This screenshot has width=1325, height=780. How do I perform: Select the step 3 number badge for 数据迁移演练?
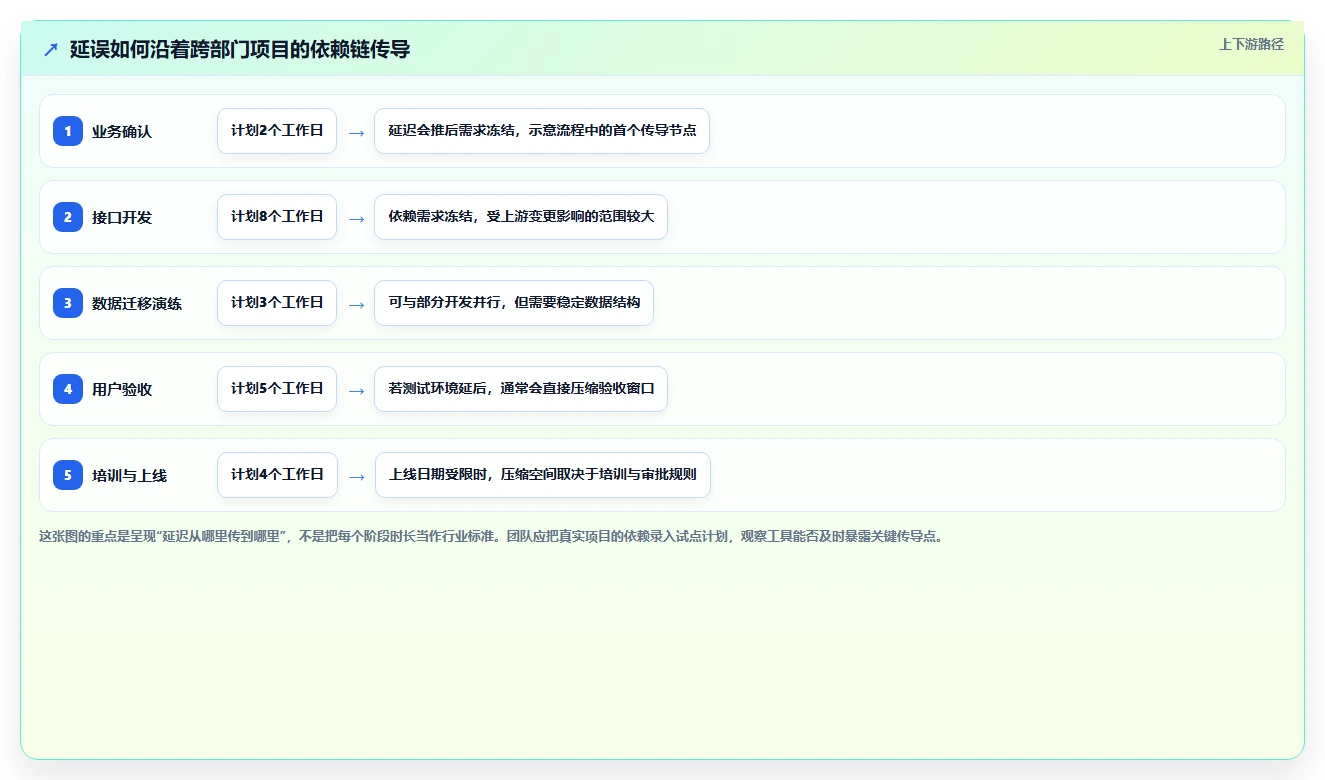(68, 303)
